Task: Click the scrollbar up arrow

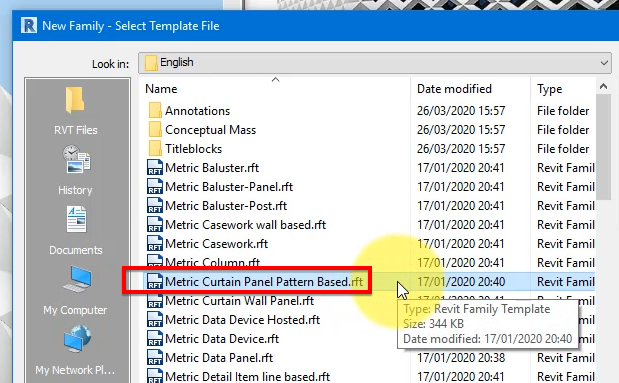Action: pos(604,86)
